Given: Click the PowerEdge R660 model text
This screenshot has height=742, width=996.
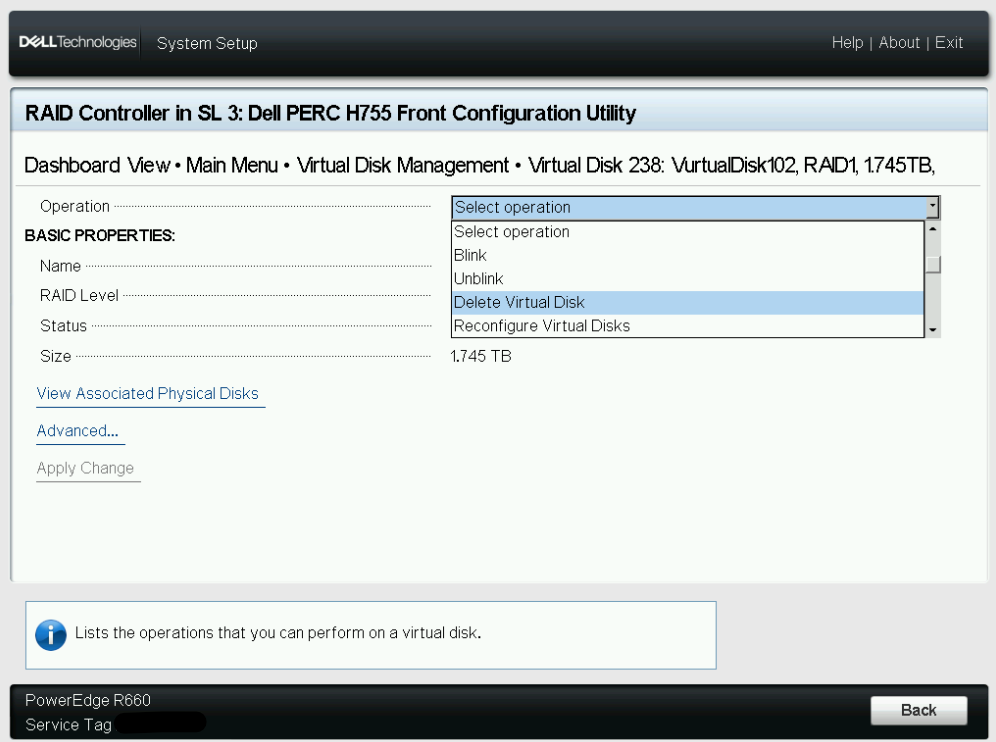Looking at the screenshot, I should pos(88,700).
